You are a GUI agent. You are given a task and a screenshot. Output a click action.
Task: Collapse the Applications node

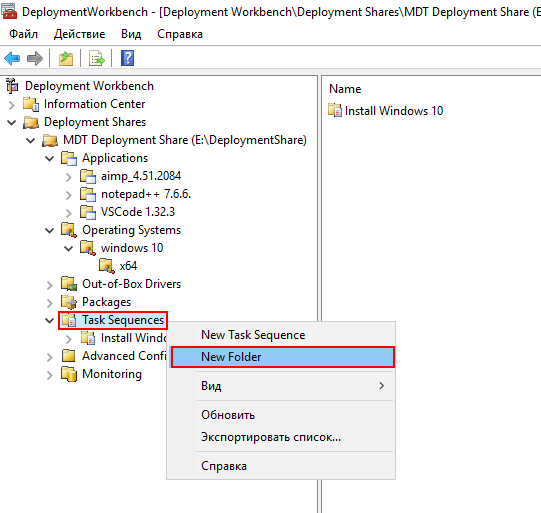coord(50,158)
